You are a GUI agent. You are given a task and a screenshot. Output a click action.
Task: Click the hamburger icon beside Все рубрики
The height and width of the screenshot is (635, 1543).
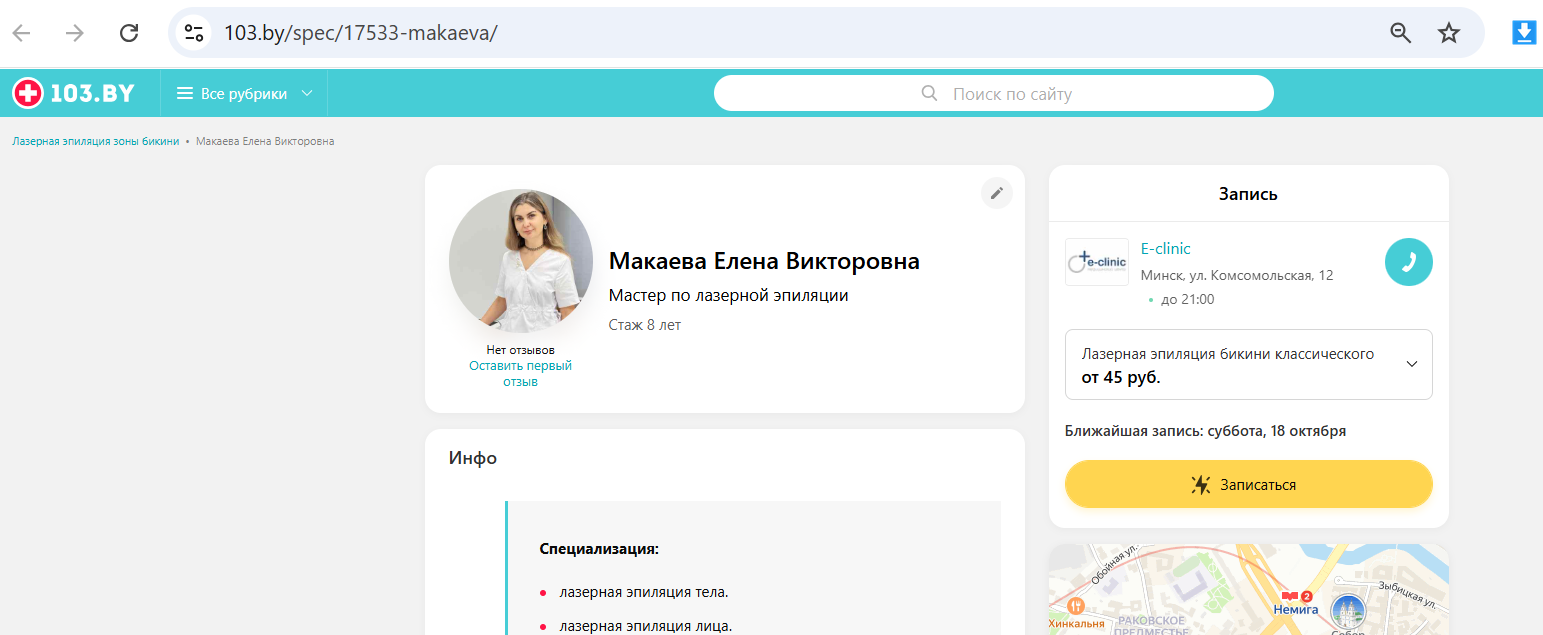pyautogui.click(x=184, y=94)
